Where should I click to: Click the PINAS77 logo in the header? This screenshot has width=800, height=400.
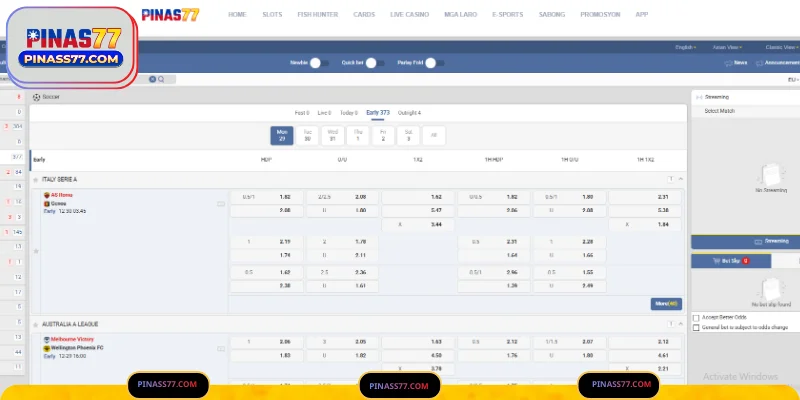(170, 15)
